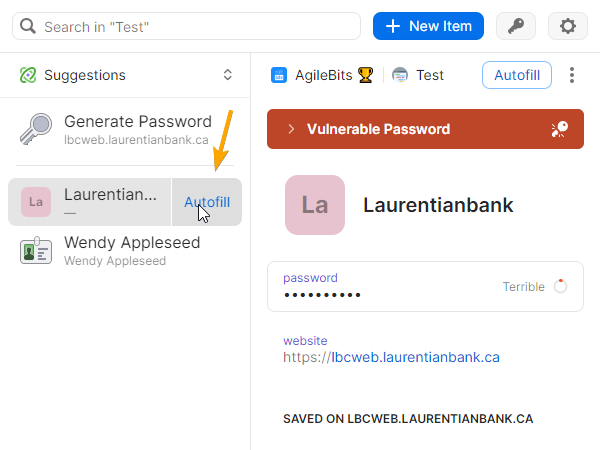Click the Suggestions link icon
The width and height of the screenshot is (600, 450).
point(28,75)
